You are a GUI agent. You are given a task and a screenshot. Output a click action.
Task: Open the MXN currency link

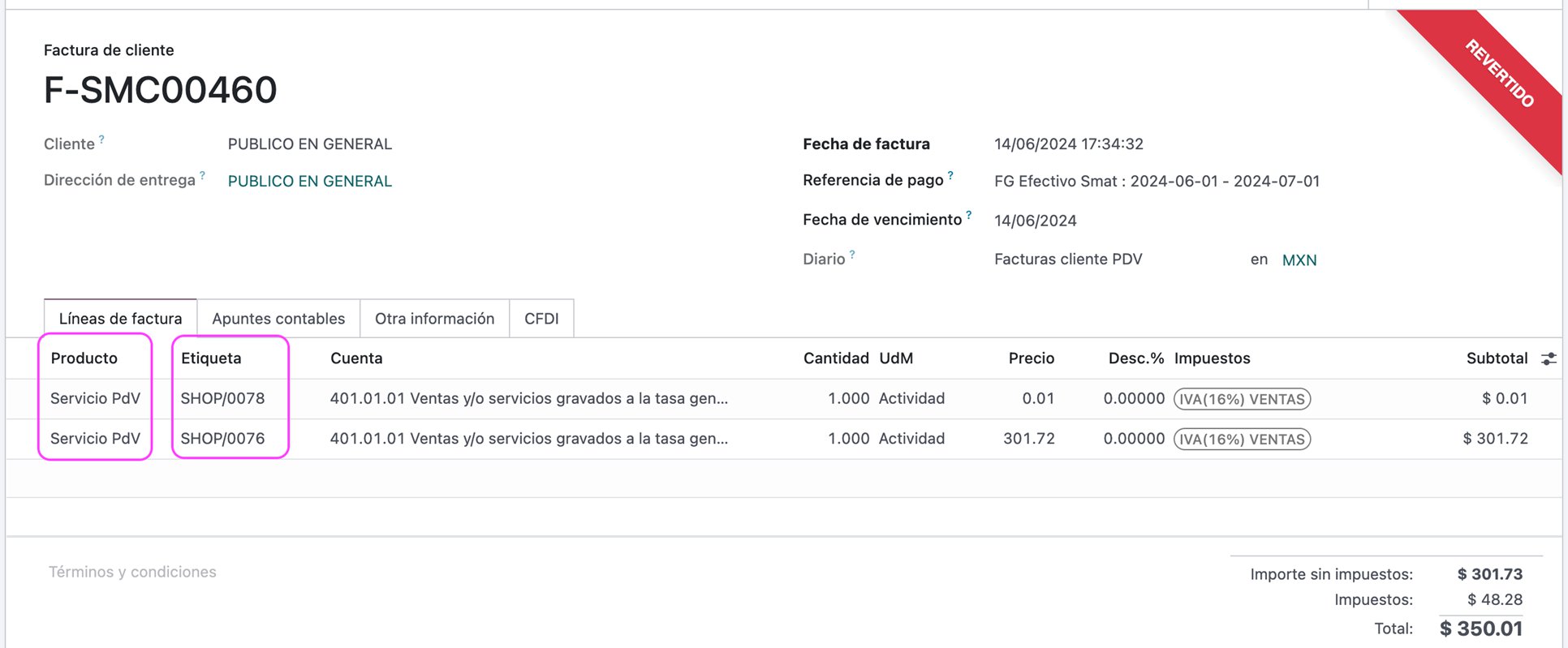click(1299, 260)
